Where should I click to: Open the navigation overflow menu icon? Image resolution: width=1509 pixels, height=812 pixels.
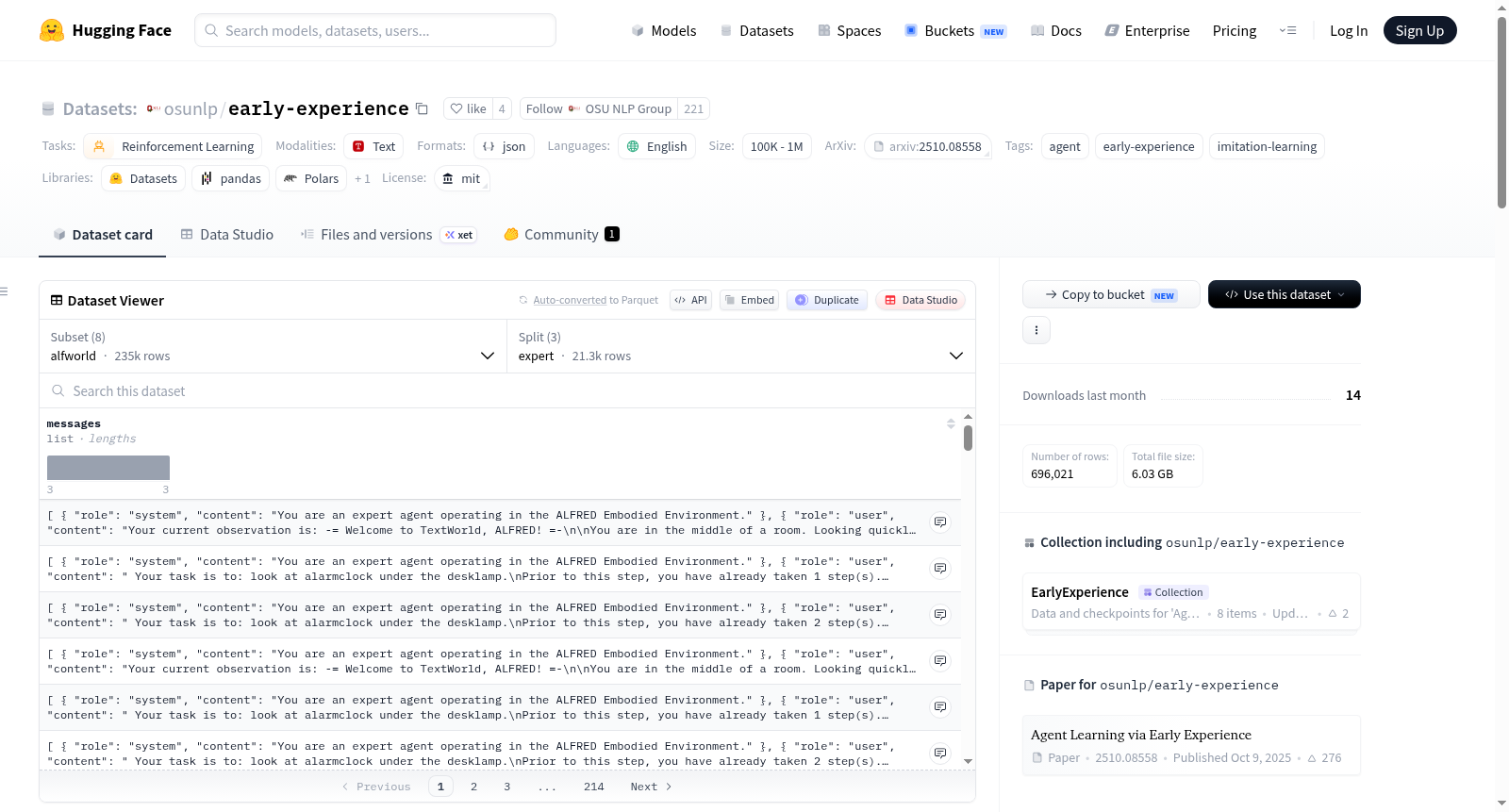[x=1287, y=30]
